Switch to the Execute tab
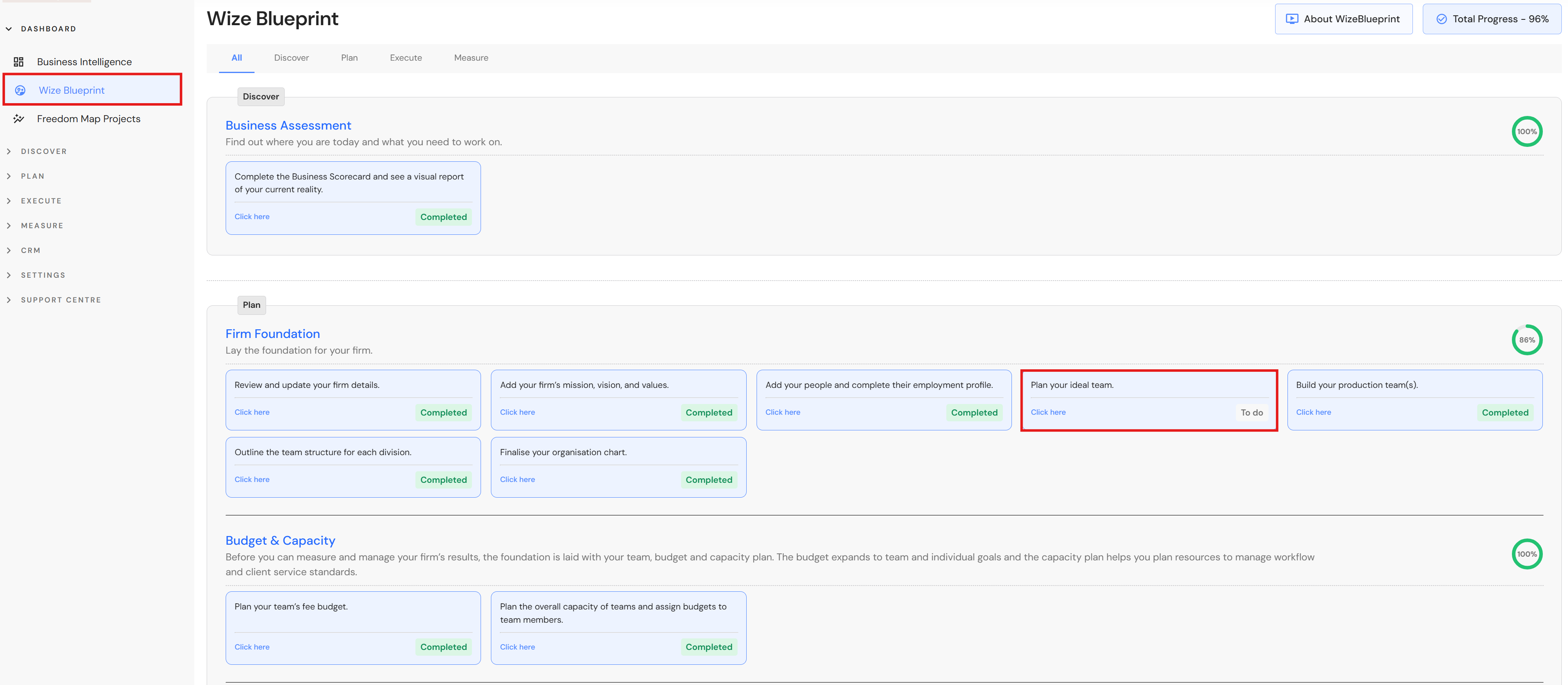 tap(406, 58)
